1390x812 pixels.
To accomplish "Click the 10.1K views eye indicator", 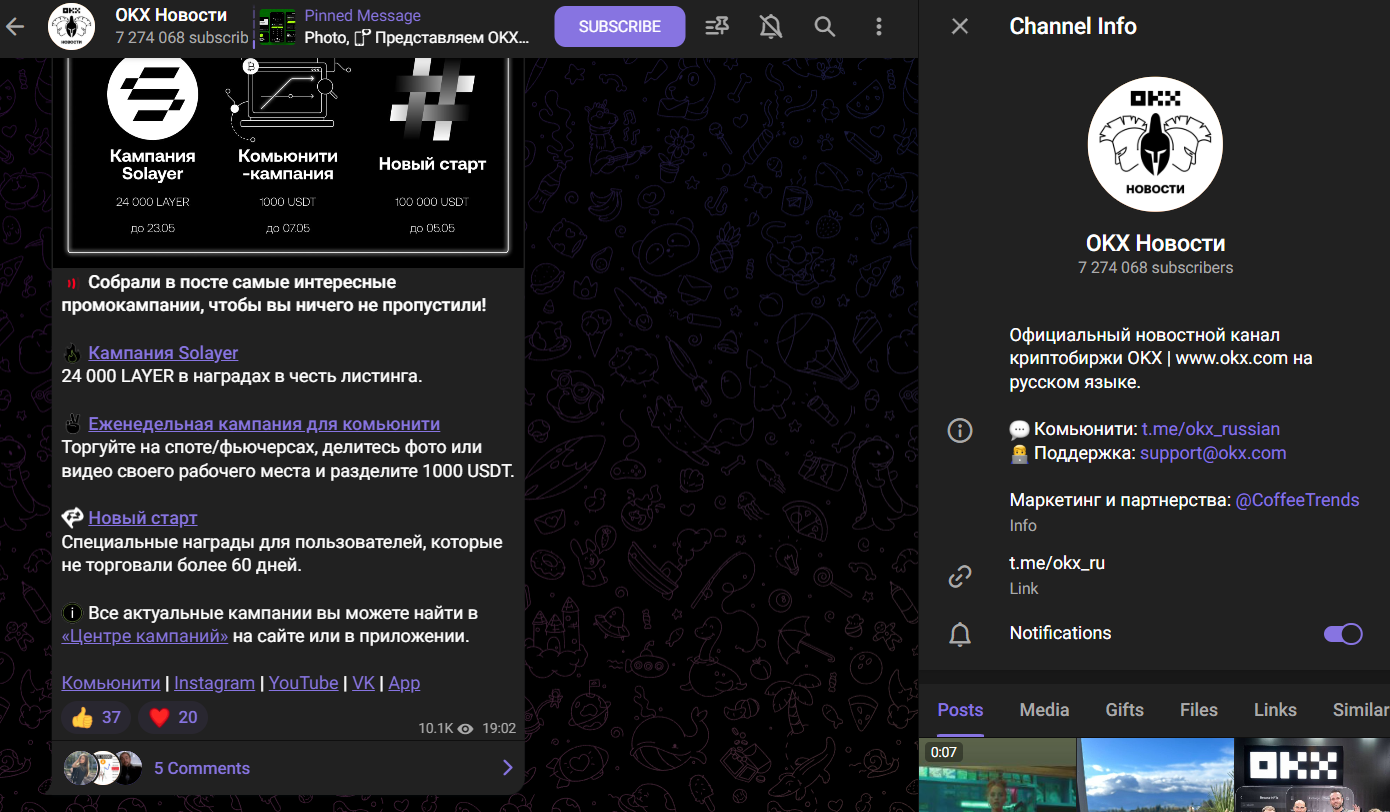I will [x=445, y=729].
